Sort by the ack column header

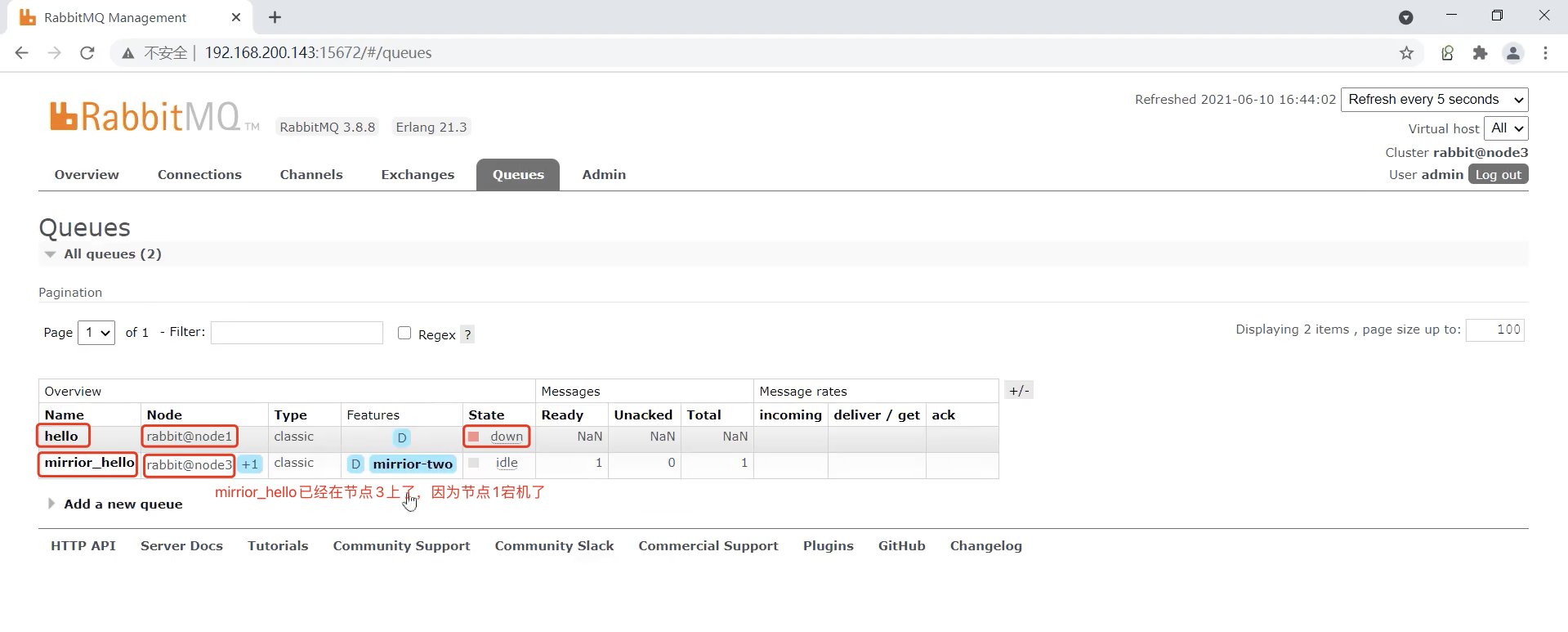(x=943, y=415)
